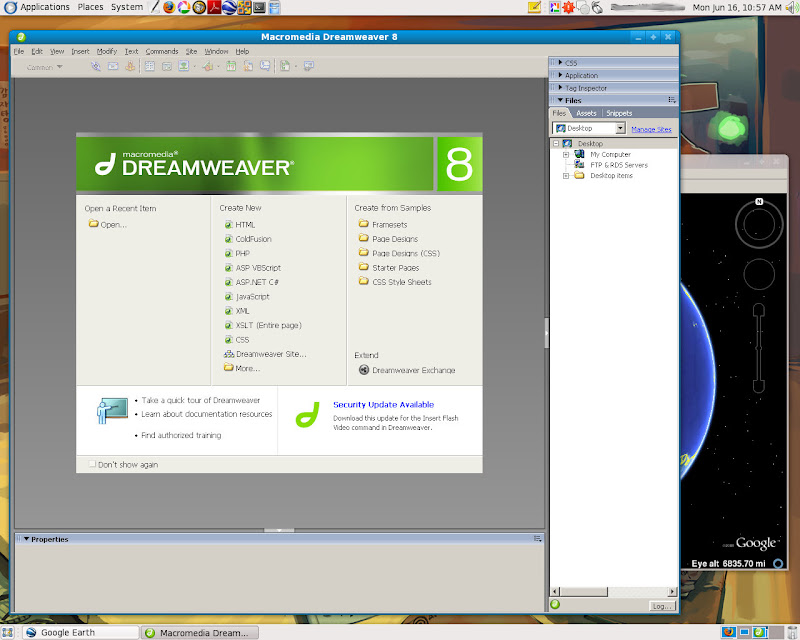Viewport: 800px width, 640px height.
Task: Collapse the Files panel group
Action: tap(560, 100)
